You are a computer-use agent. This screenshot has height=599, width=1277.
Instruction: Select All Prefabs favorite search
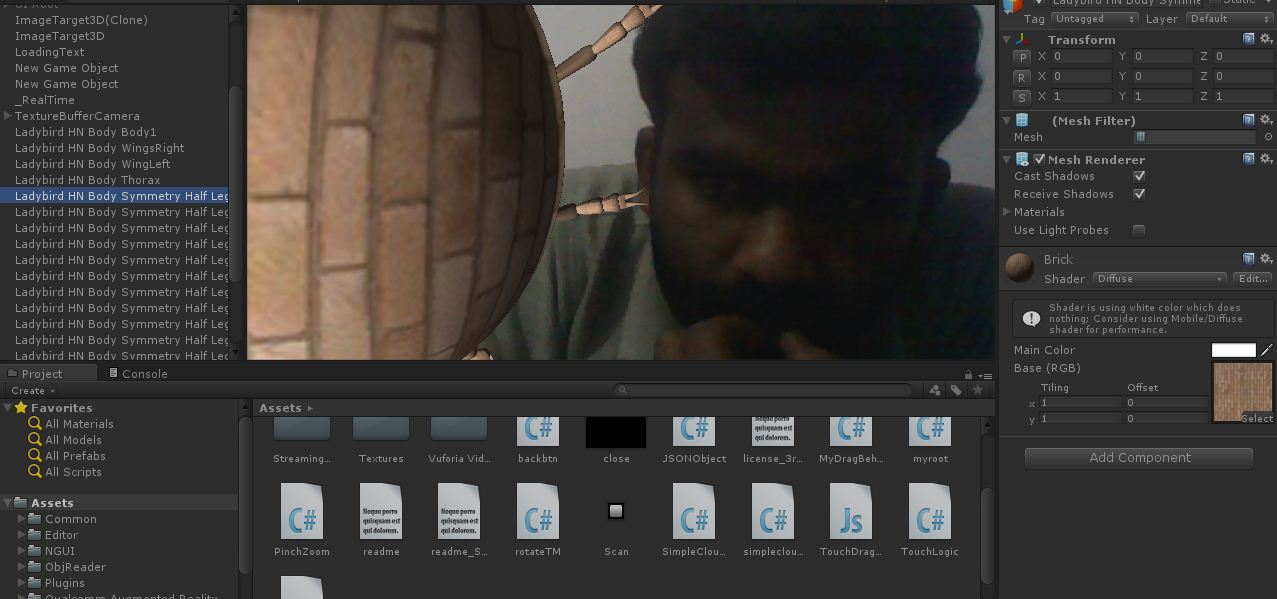click(75, 456)
